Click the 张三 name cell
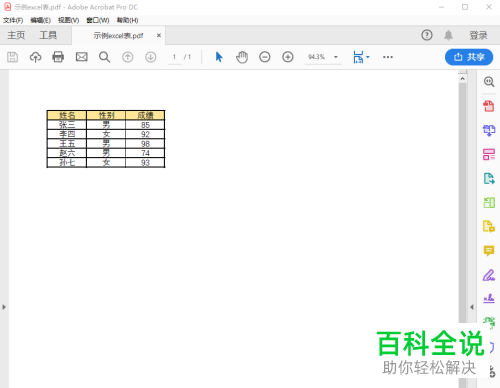The height and width of the screenshot is (388, 500). [x=67, y=125]
